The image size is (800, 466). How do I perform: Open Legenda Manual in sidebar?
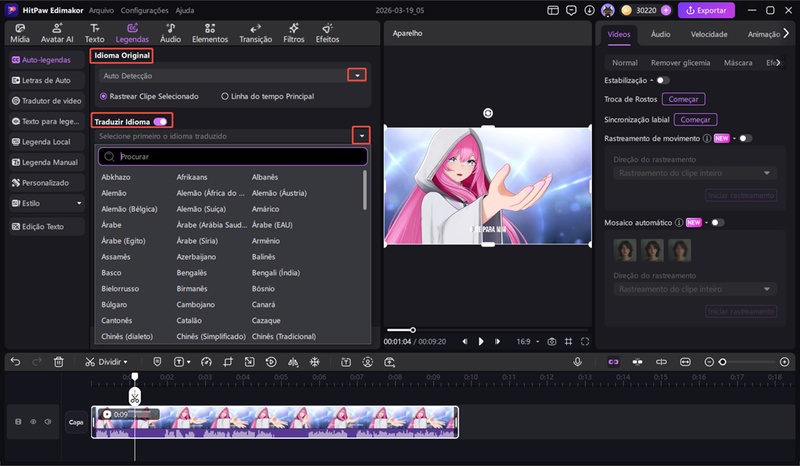coord(46,162)
